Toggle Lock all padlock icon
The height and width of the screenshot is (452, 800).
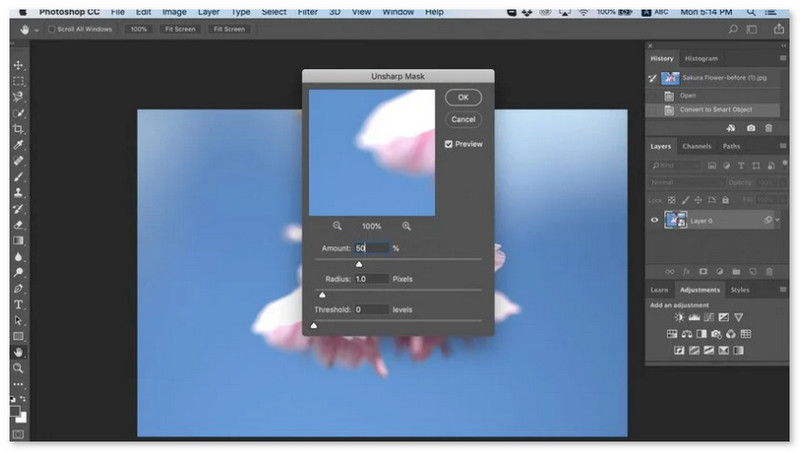tap(726, 200)
